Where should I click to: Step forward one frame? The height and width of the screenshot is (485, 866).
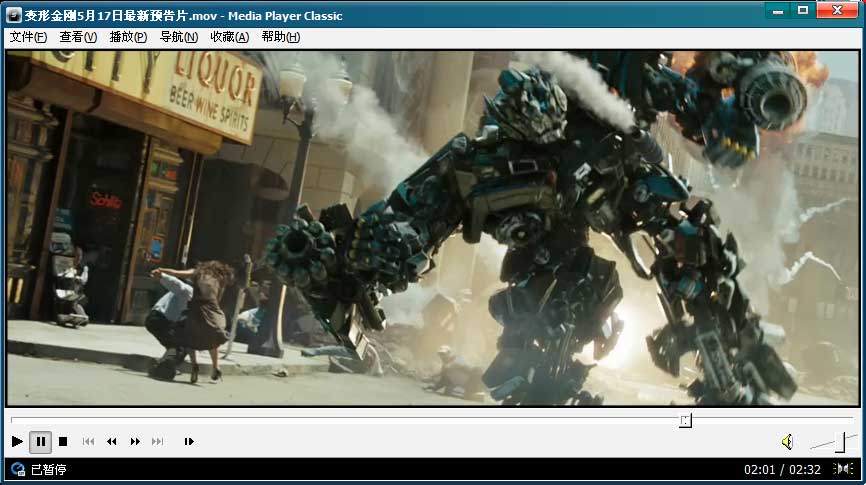[x=189, y=441]
